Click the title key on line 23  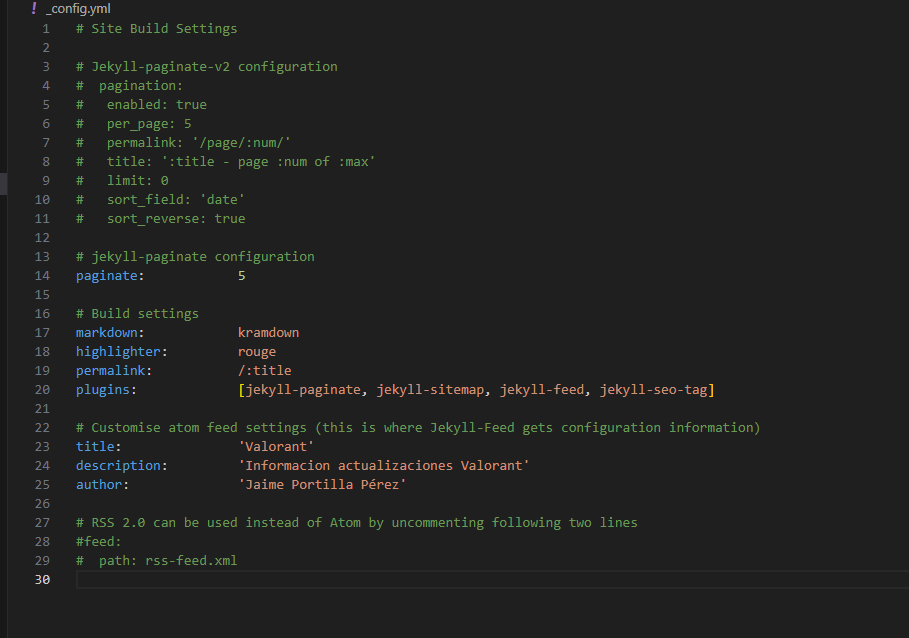tap(91, 446)
